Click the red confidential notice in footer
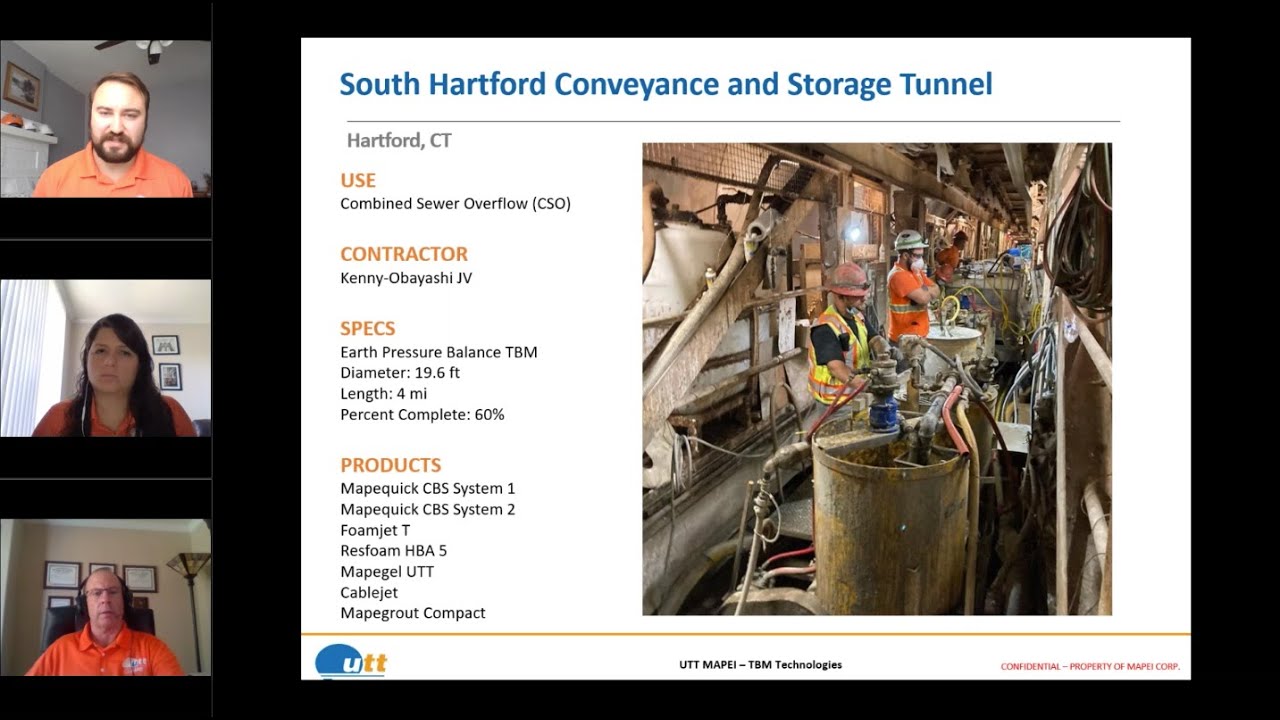 [1090, 667]
